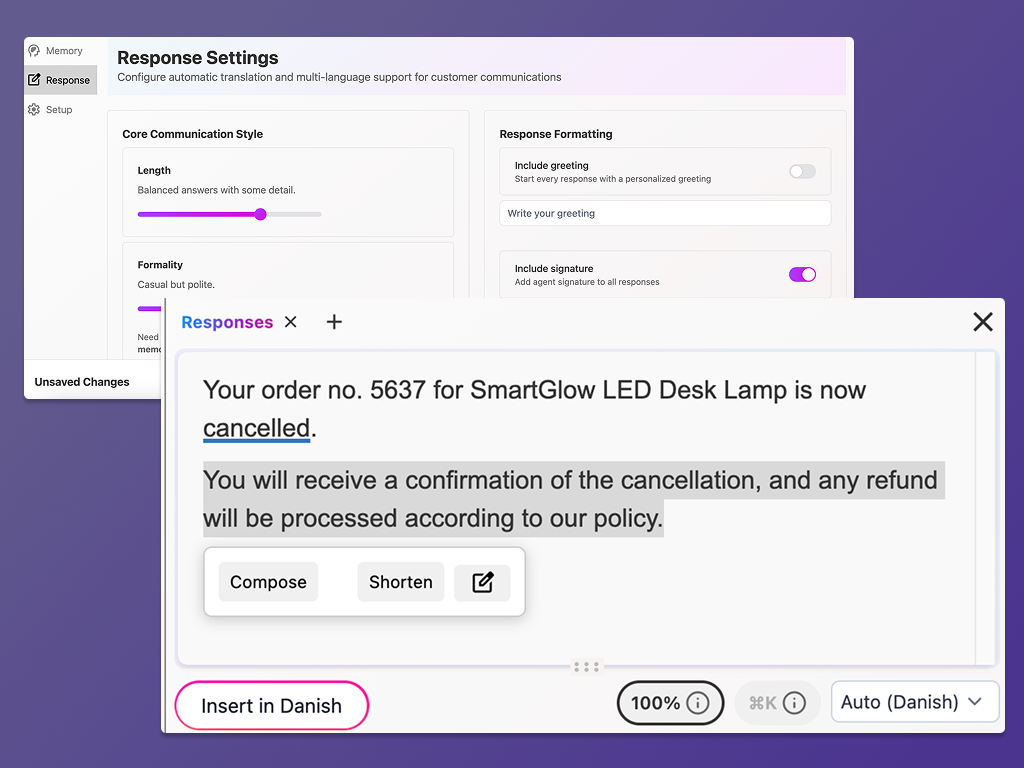Click the info icon beside the ⌘K shortcut

point(793,703)
